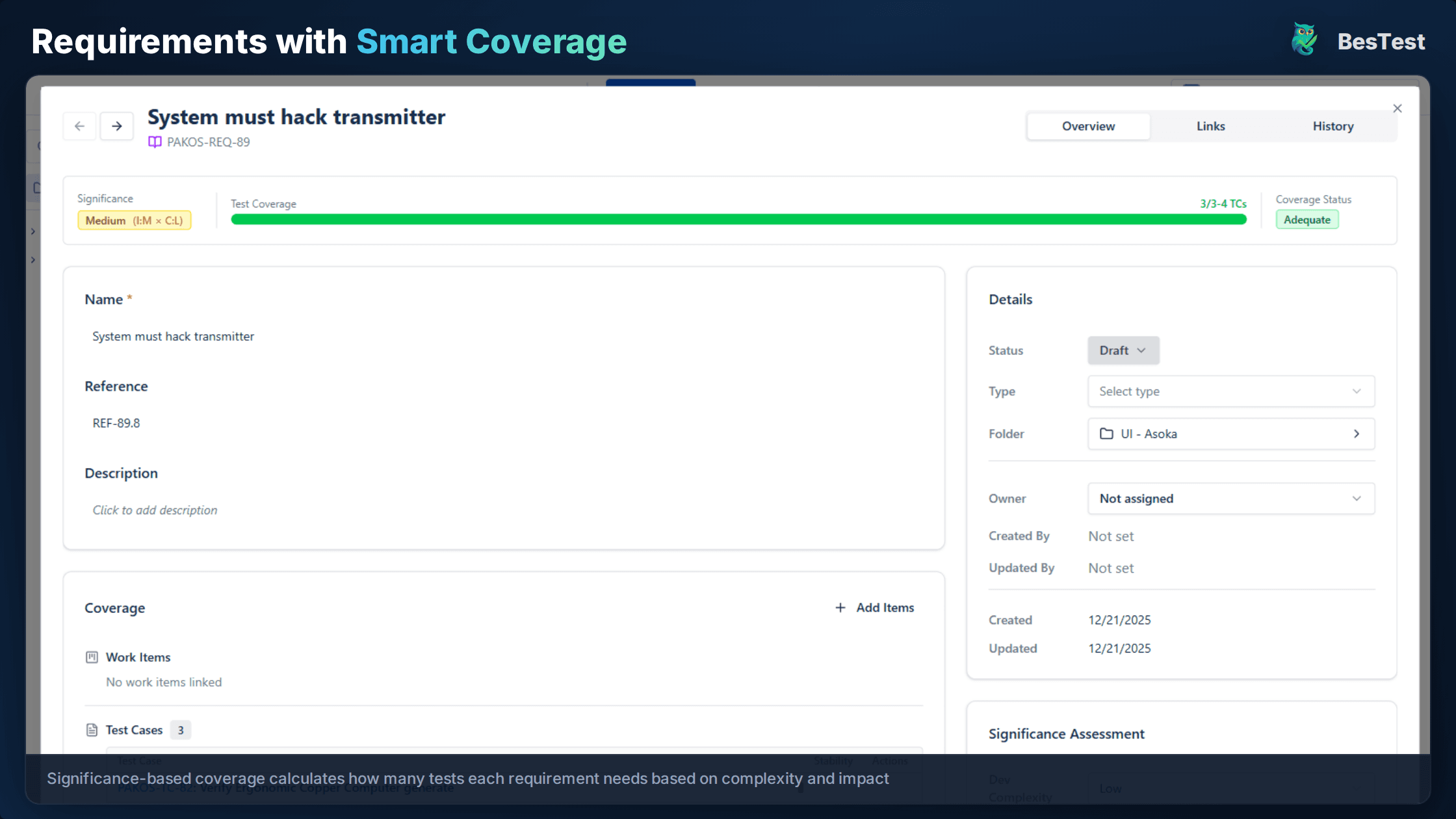Click the BesTest owl logo
The image size is (1456, 819).
(x=1303, y=39)
